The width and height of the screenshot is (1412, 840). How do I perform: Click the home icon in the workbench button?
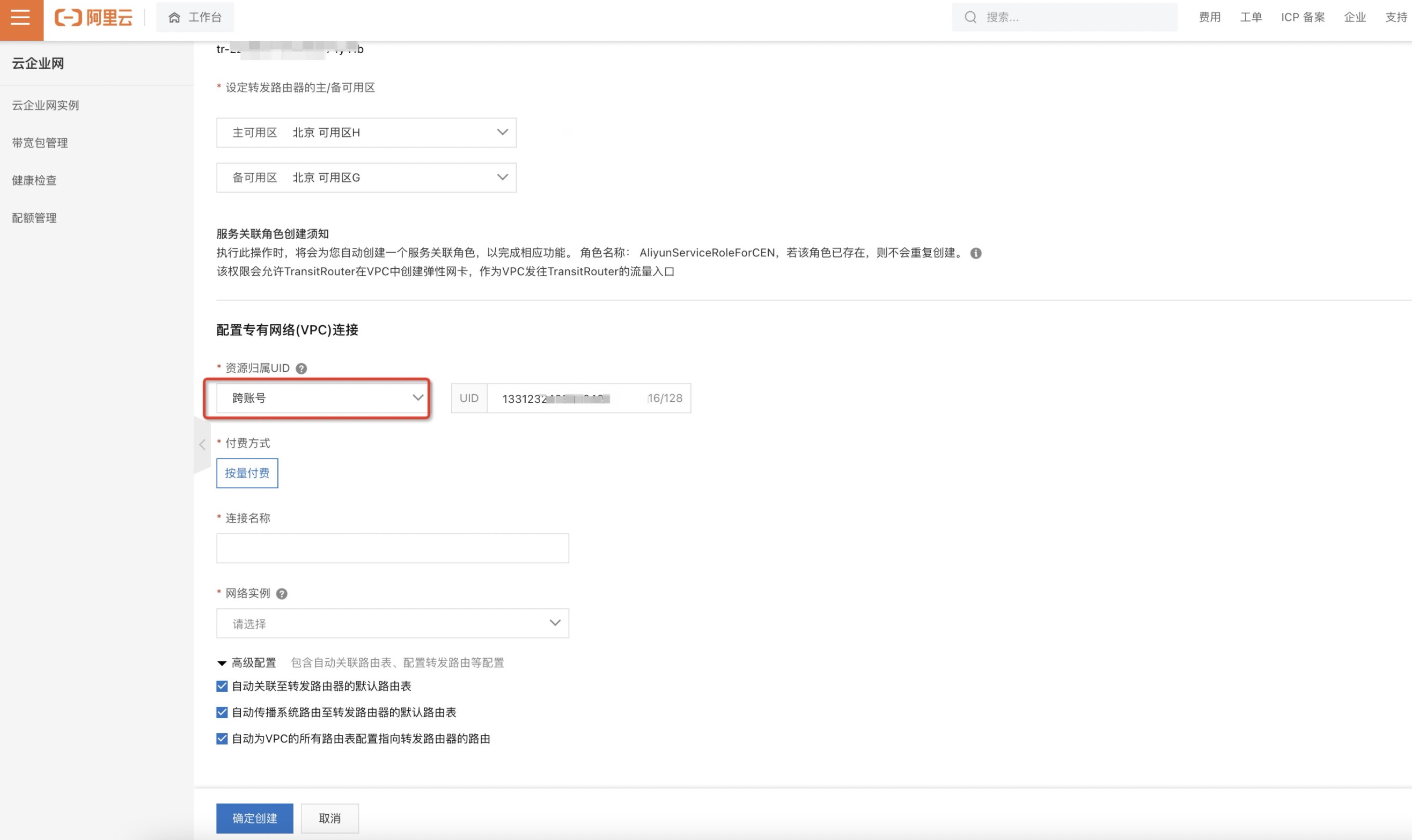tap(174, 18)
